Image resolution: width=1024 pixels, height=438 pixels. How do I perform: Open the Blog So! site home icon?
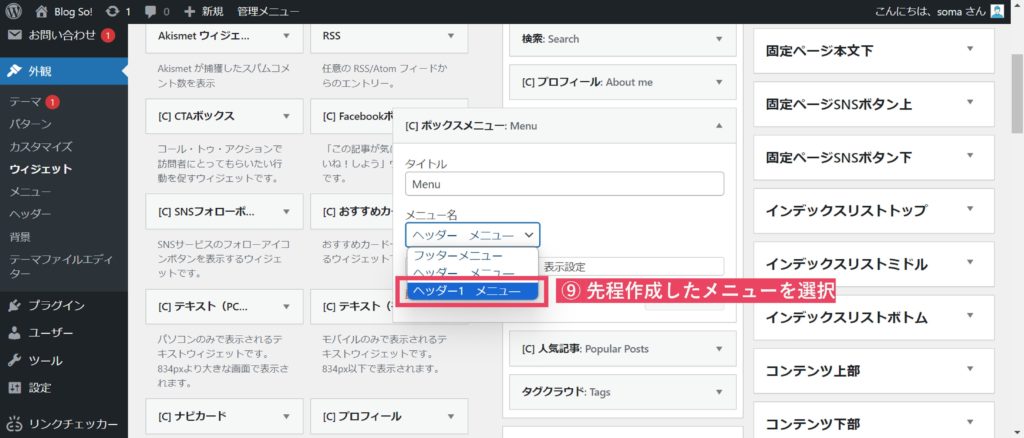41,12
